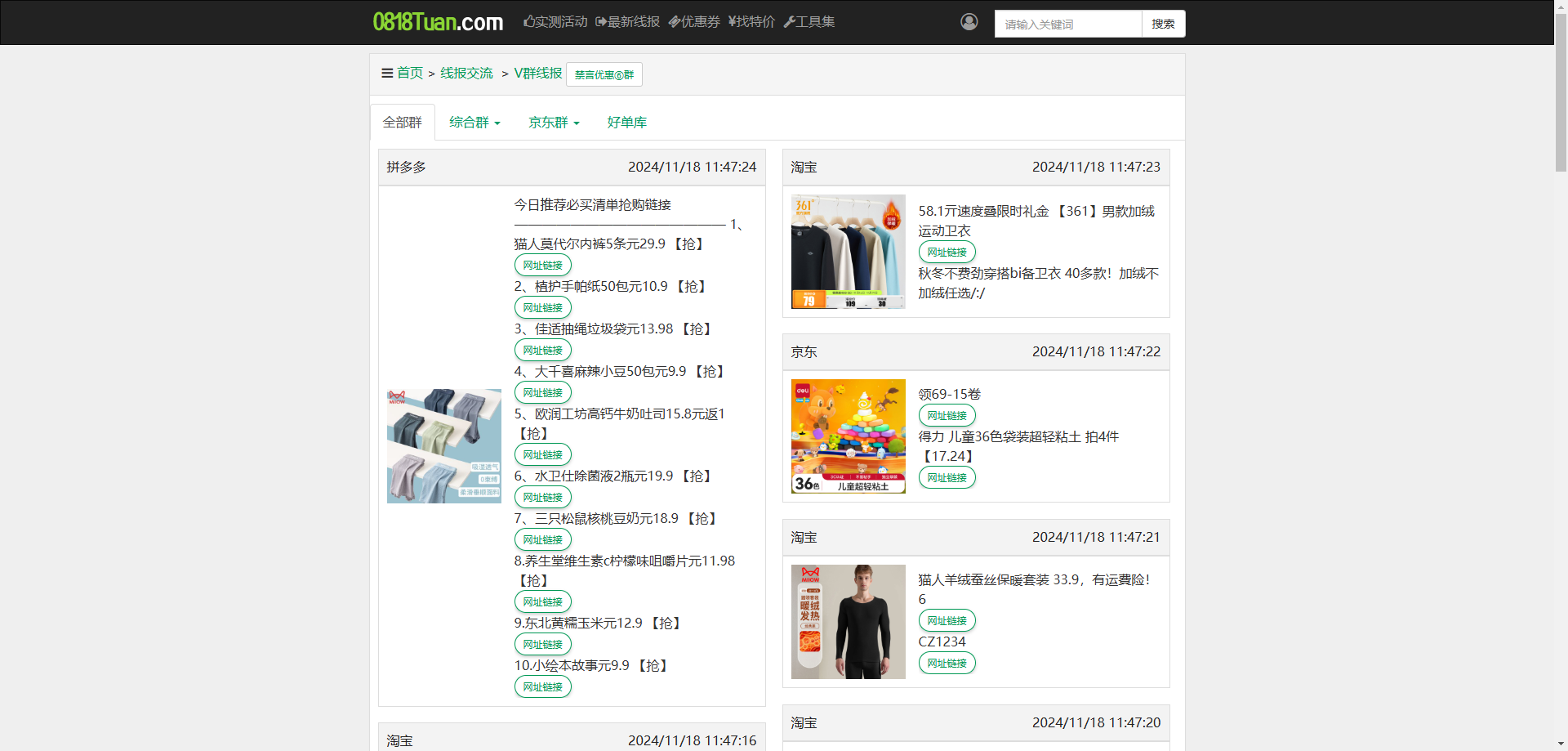
Task: Go to 线报交流 breadcrumb link
Action: 466,74
